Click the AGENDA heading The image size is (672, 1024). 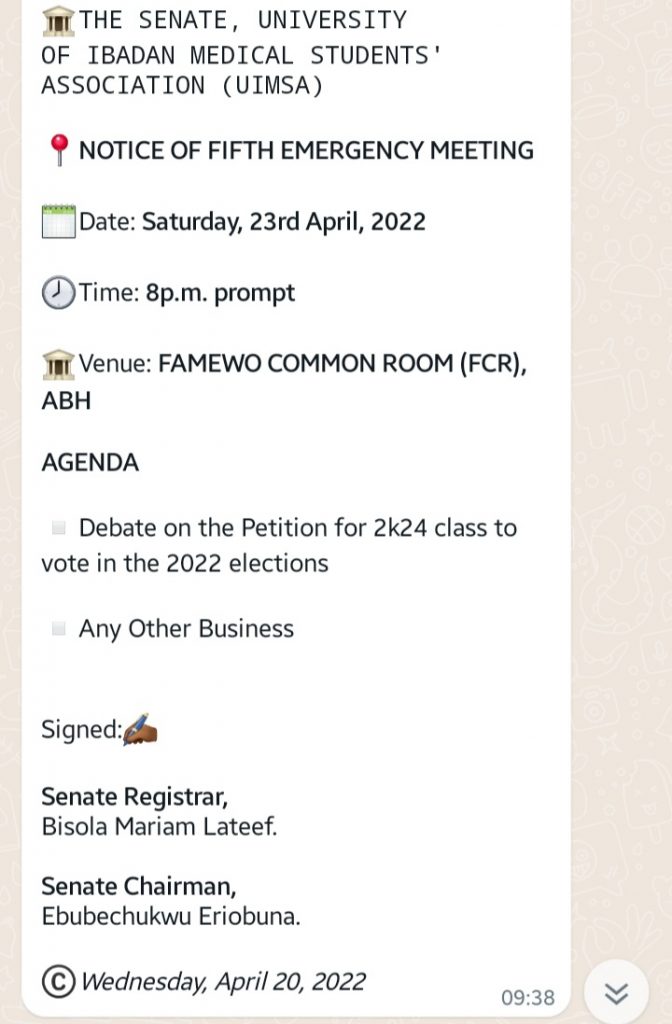(90, 462)
